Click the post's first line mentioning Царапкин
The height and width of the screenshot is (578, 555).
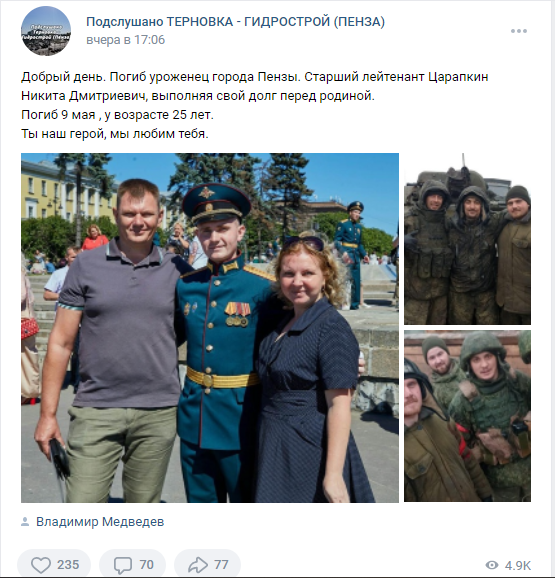pyautogui.click(x=255, y=77)
